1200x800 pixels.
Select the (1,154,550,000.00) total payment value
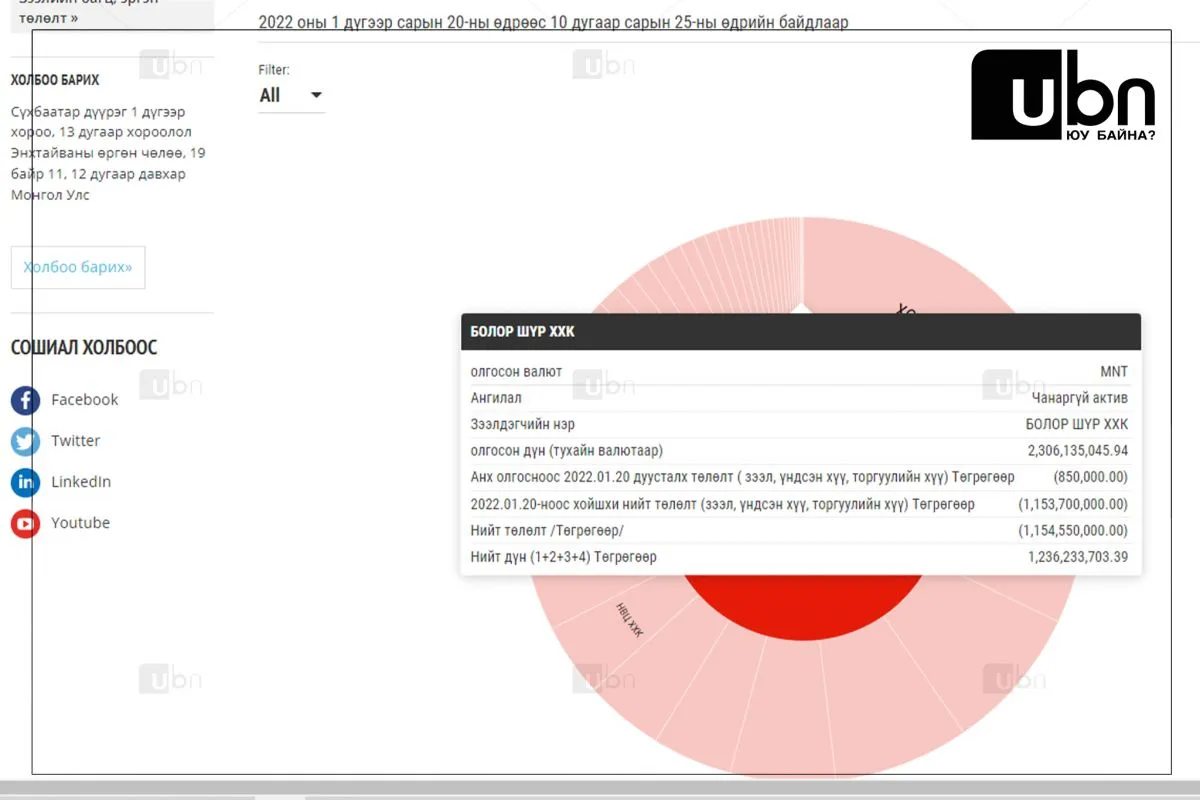(x=1073, y=530)
